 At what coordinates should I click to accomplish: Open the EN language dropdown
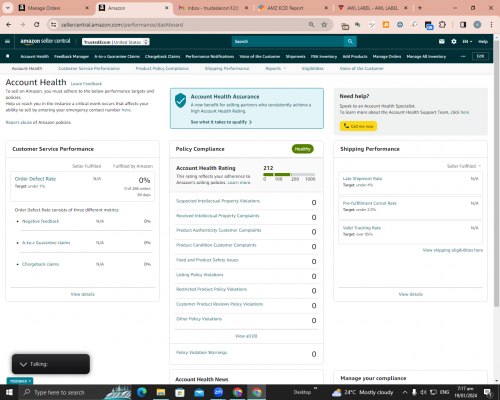coord(467,41)
